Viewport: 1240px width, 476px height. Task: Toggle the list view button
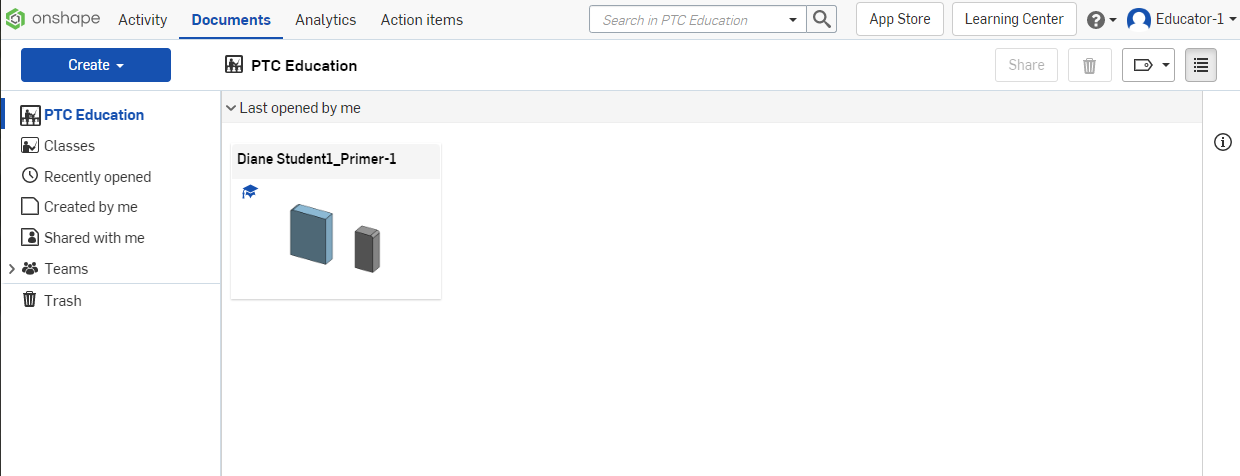pos(1201,65)
